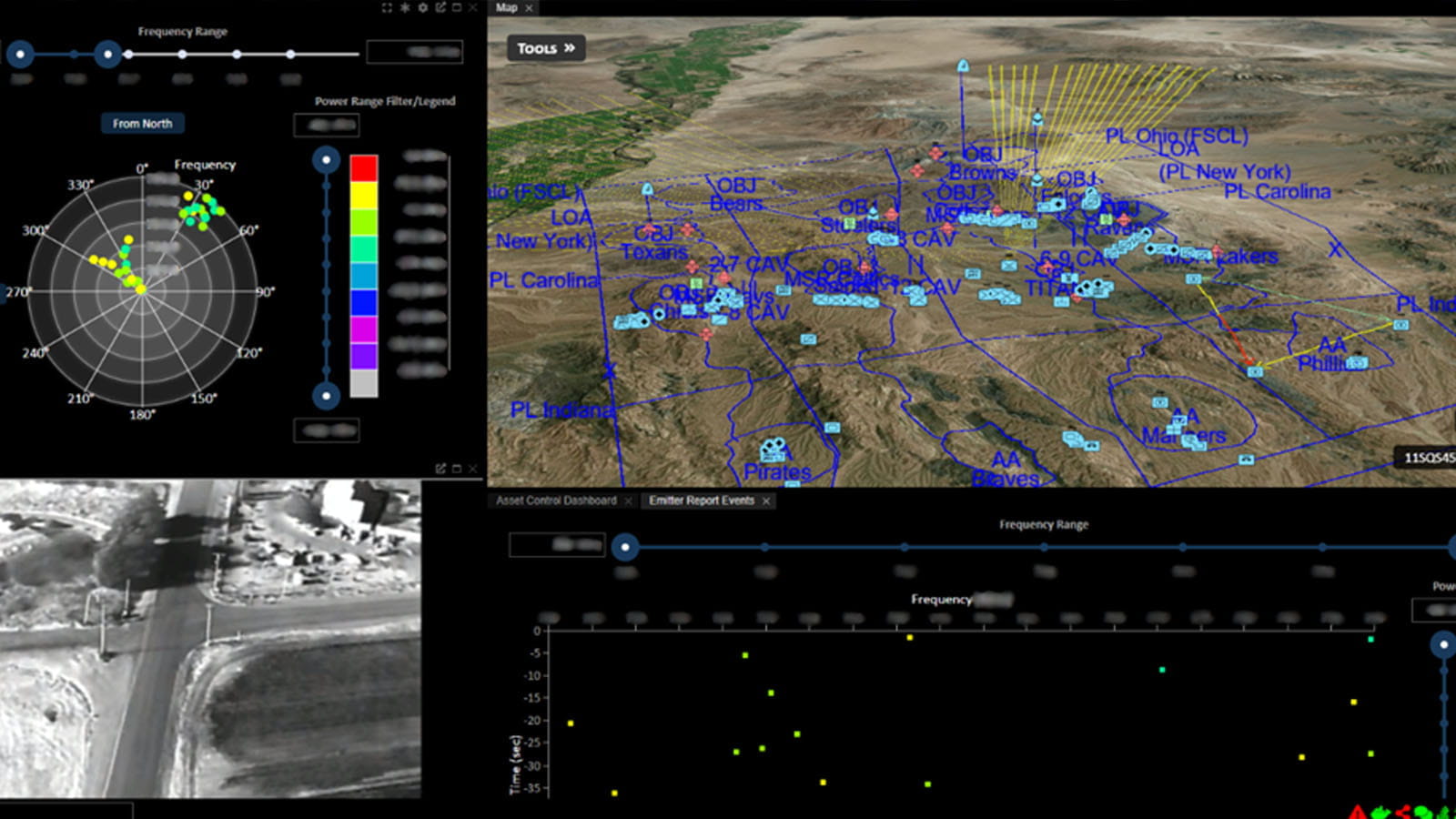Switch to the Asset Control Dashboard tab
1456x819 pixels.
click(557, 500)
